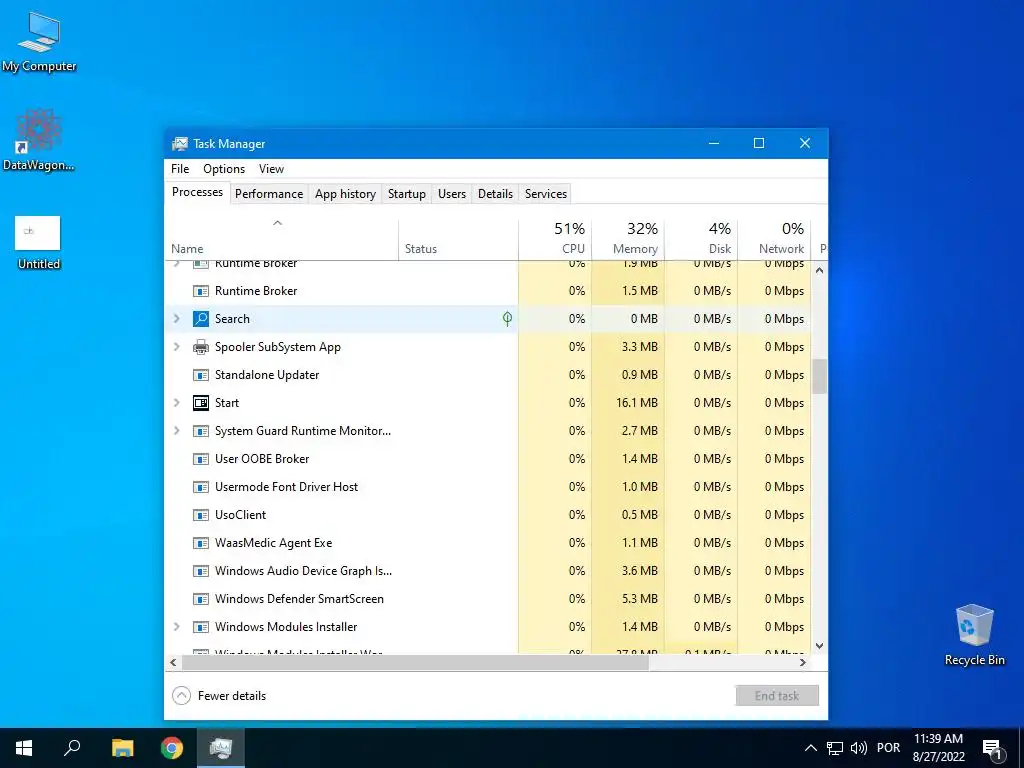
Task: Expand the Windows Modules Installer group
Action: click(x=176, y=627)
